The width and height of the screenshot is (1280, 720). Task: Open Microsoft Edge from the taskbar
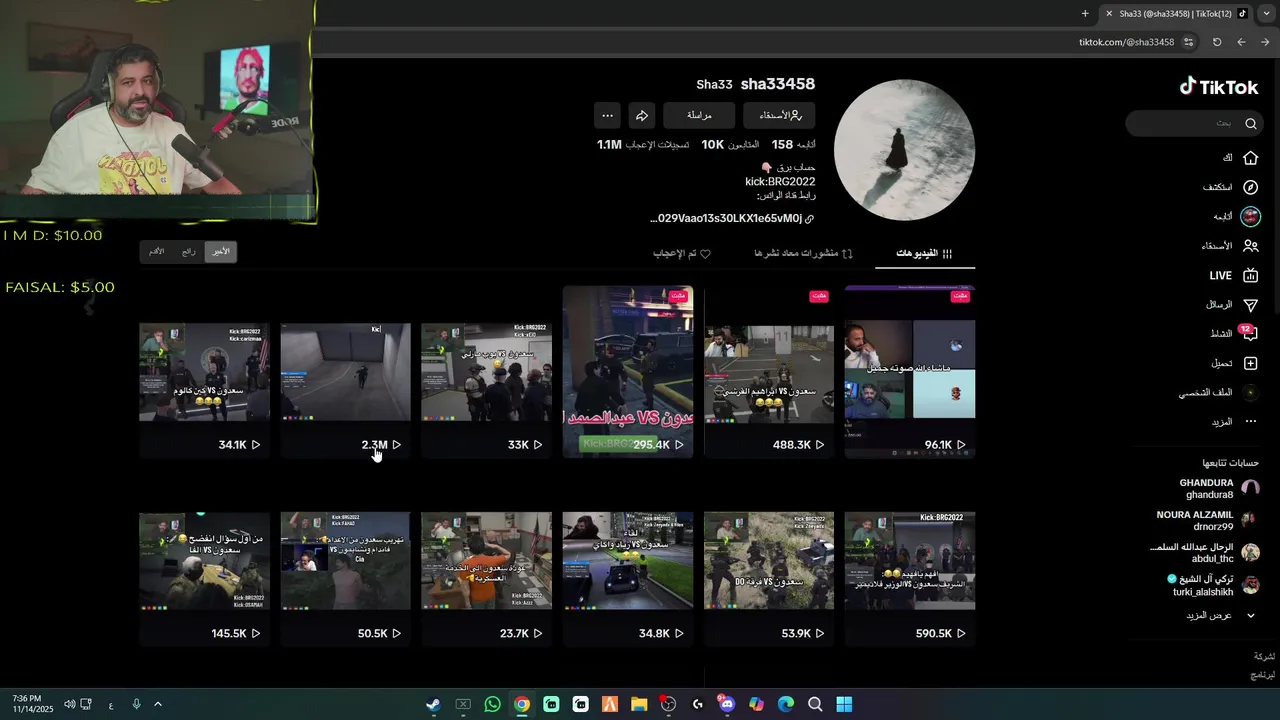pyautogui.click(x=786, y=704)
